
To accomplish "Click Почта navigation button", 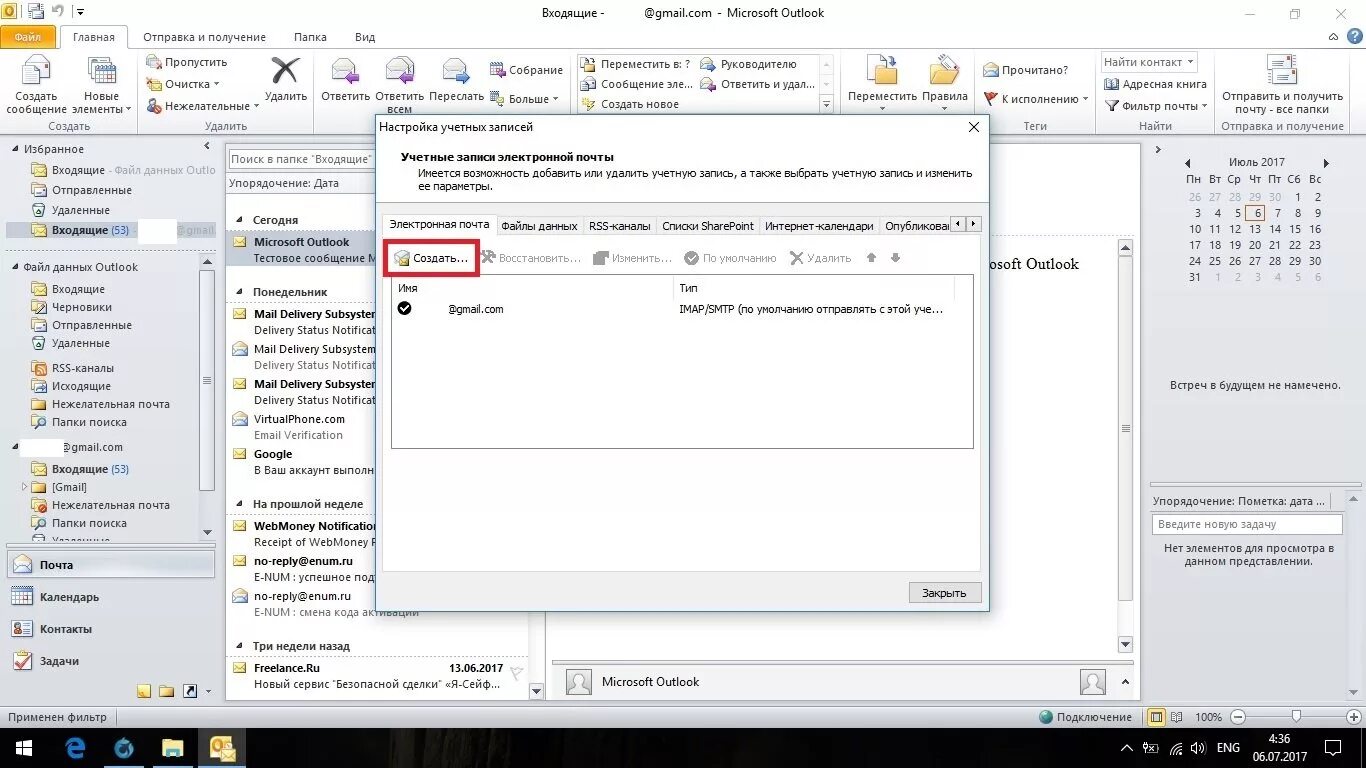I will pyautogui.click(x=110, y=565).
